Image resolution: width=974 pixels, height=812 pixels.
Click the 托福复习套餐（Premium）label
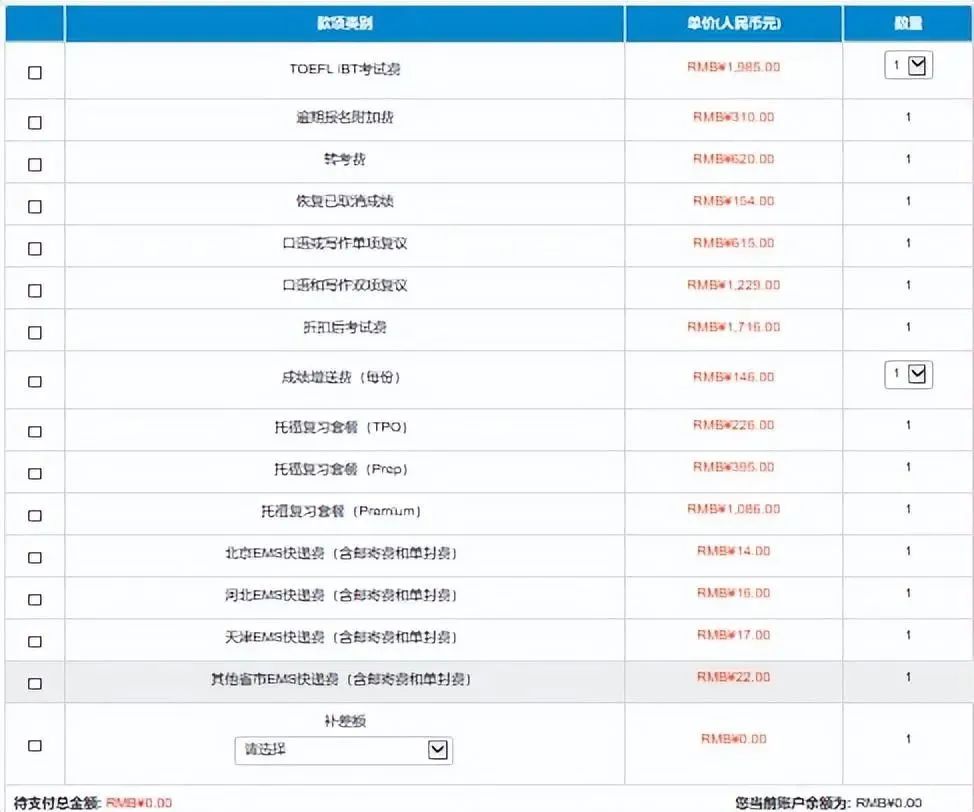[341, 511]
